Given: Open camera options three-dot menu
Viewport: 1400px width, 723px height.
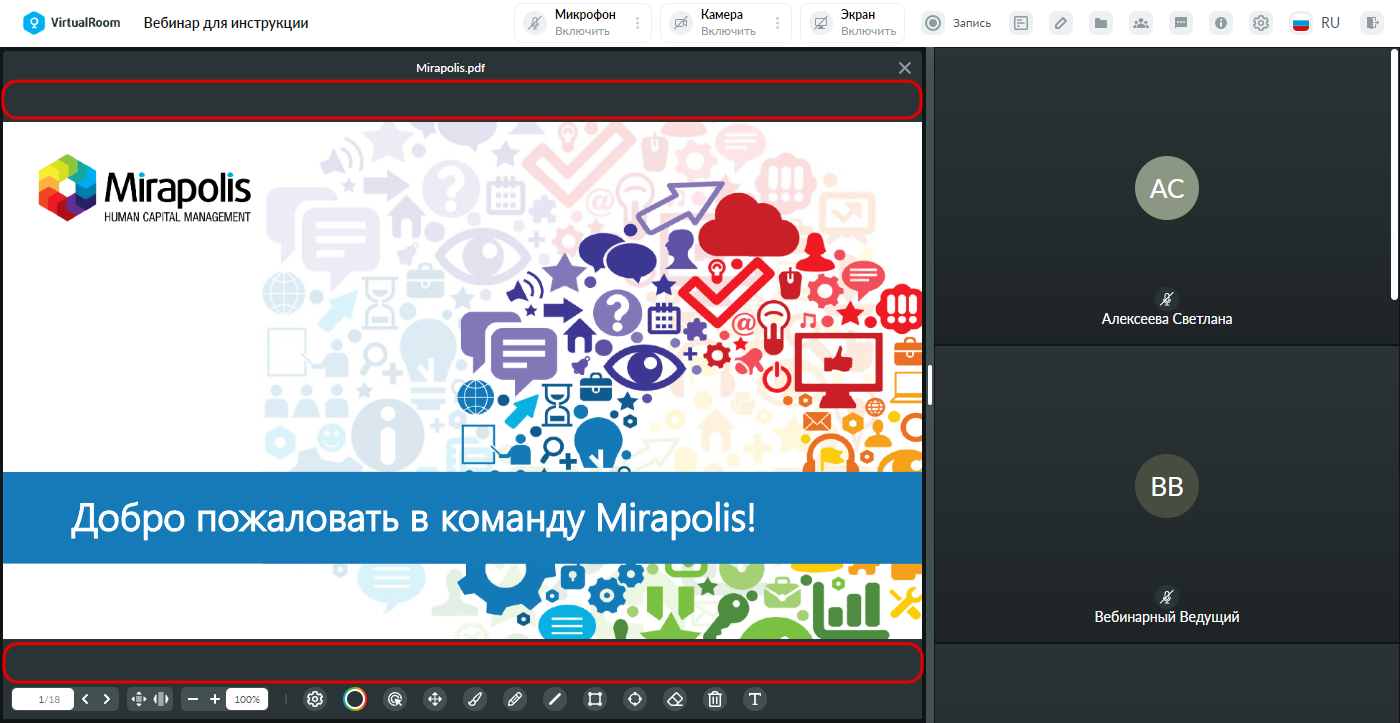Looking at the screenshot, I should (778, 23).
